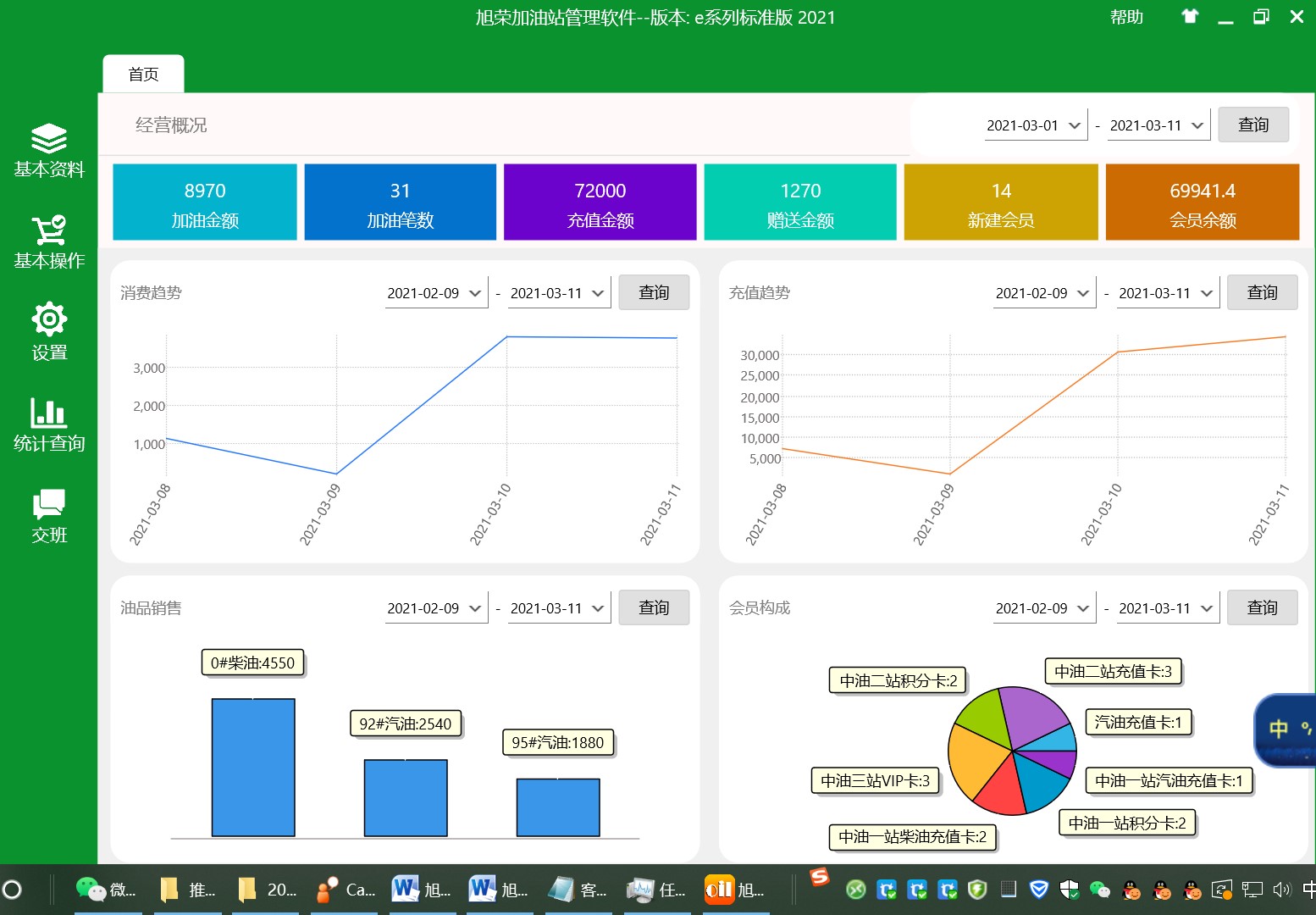The height and width of the screenshot is (915, 1316).
Task: Click the 0#柴油:4550 bar label
Action: pos(252,663)
